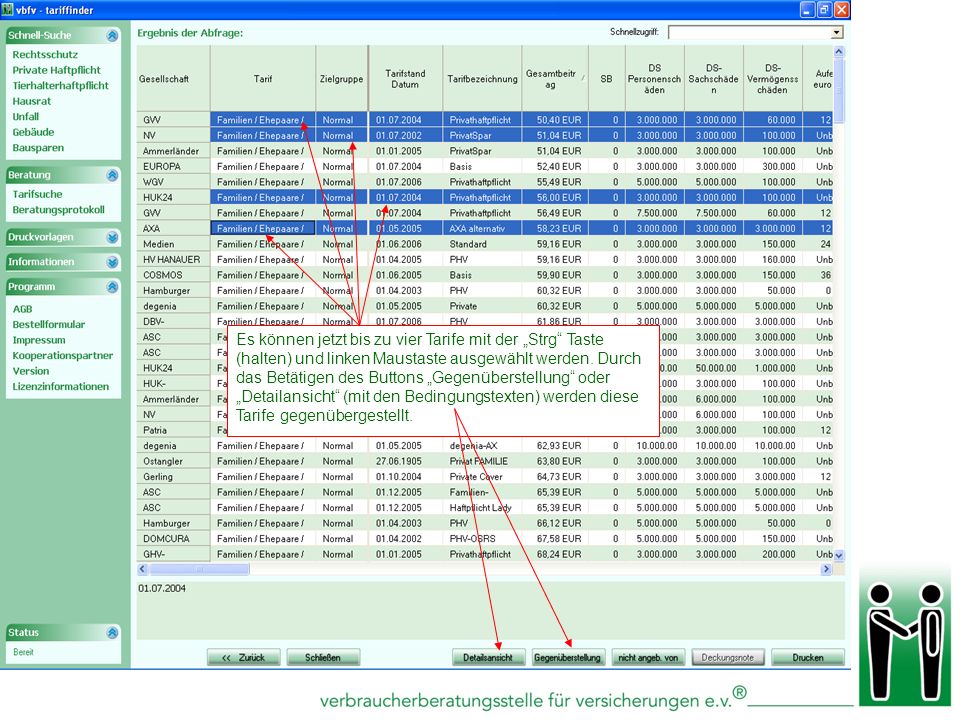
Task: Open Tierhalterhaftpflicht quick search
Action: tap(61, 86)
